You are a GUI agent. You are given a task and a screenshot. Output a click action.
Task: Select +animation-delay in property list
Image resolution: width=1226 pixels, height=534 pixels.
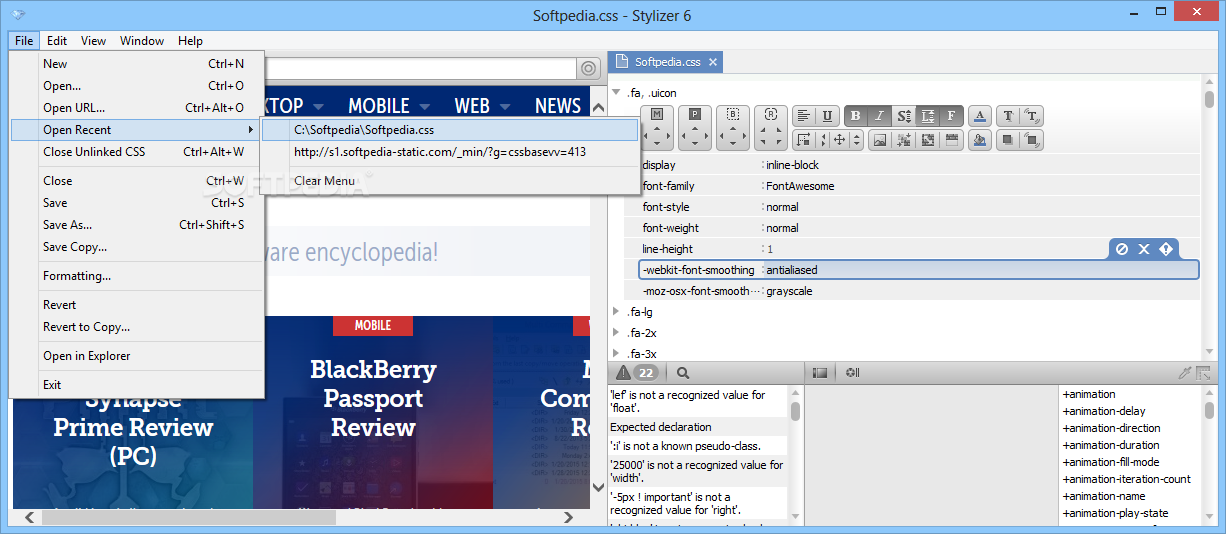click(1104, 411)
